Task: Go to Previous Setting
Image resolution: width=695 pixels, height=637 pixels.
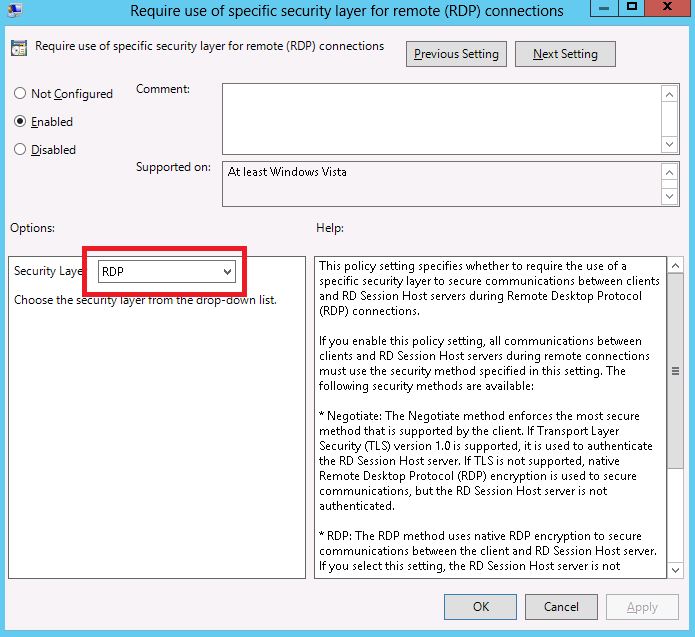Action: coord(457,54)
